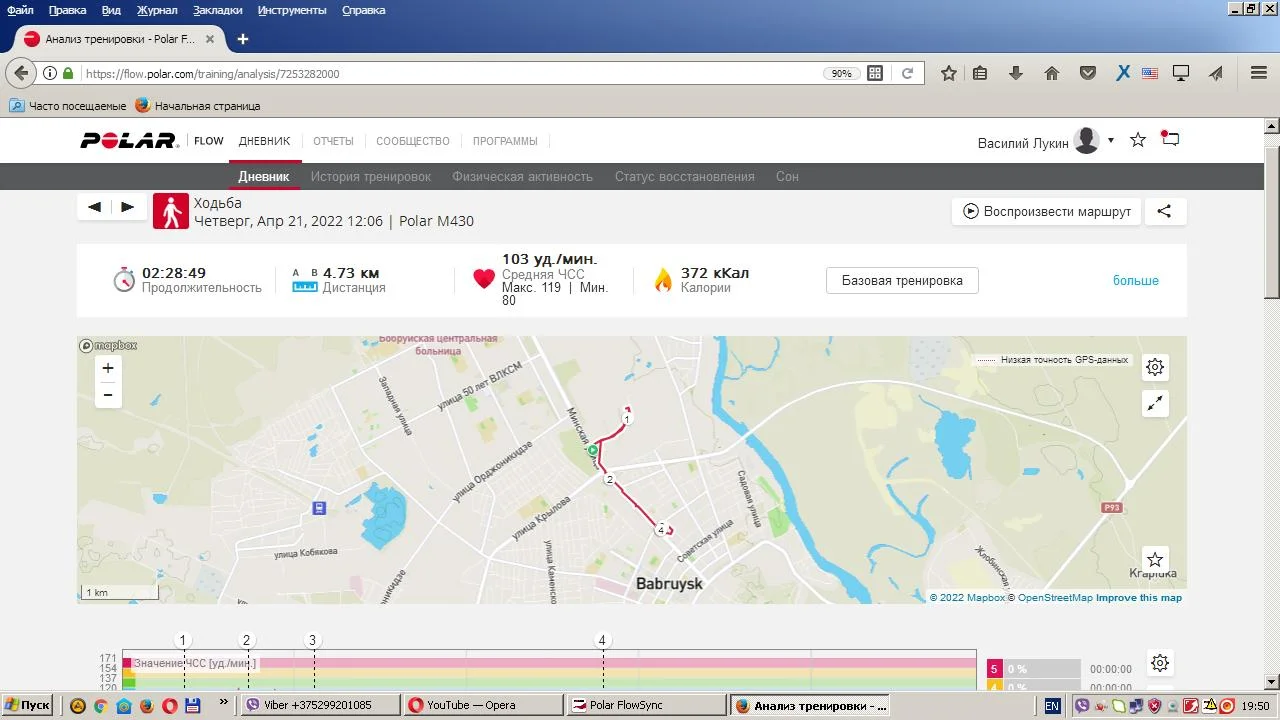Viewport: 1280px width, 720px height.
Task: Open the Правка menu
Action: pyautogui.click(x=68, y=10)
